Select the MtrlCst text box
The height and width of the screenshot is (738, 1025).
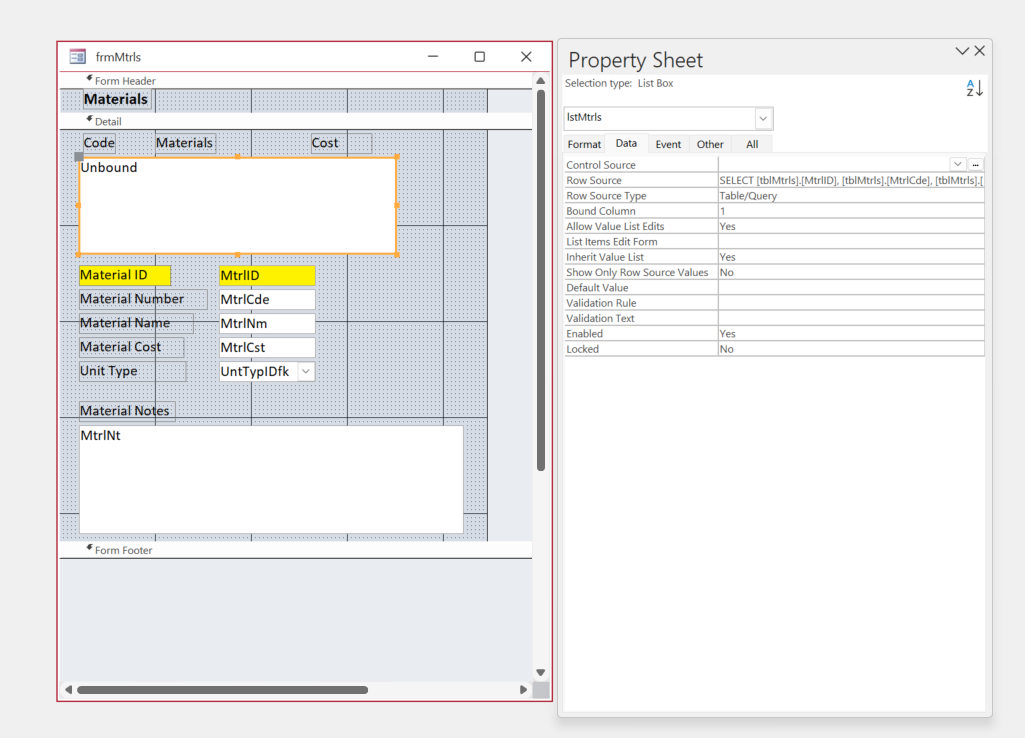click(x=267, y=348)
